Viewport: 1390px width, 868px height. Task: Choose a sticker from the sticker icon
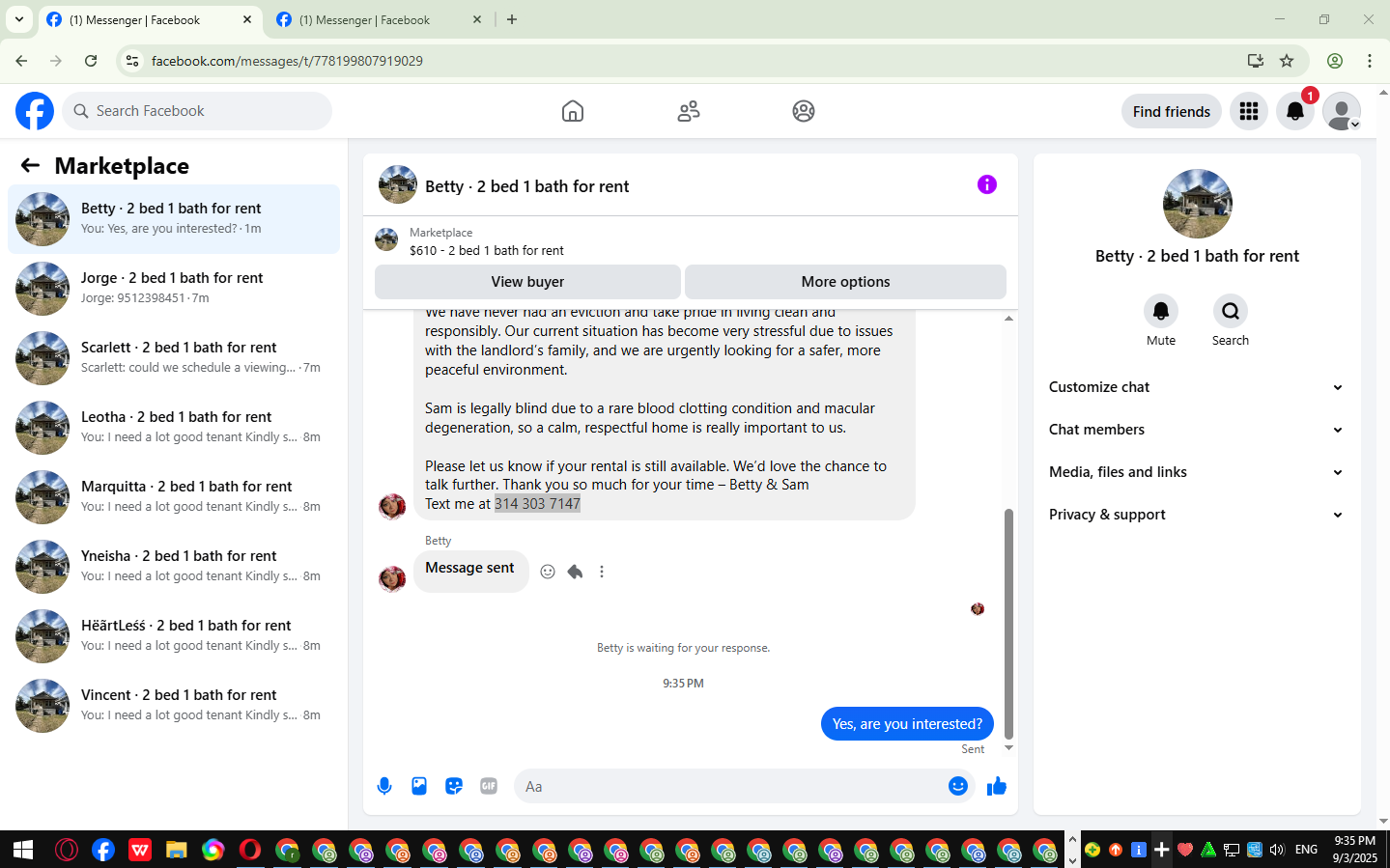[454, 786]
